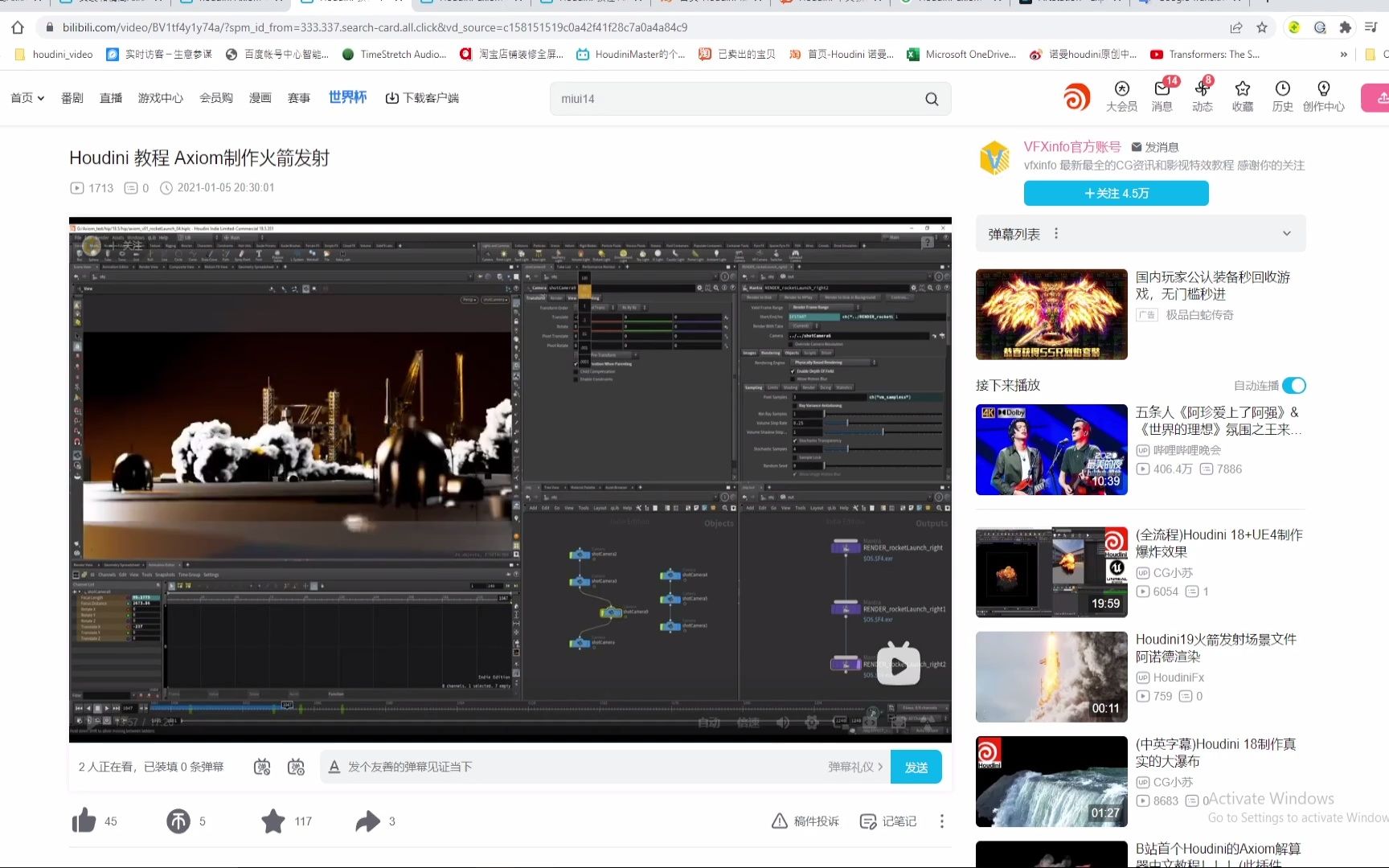Expand the 弹幕列表 panel chevron
The height and width of the screenshot is (868, 1389).
click(1287, 234)
